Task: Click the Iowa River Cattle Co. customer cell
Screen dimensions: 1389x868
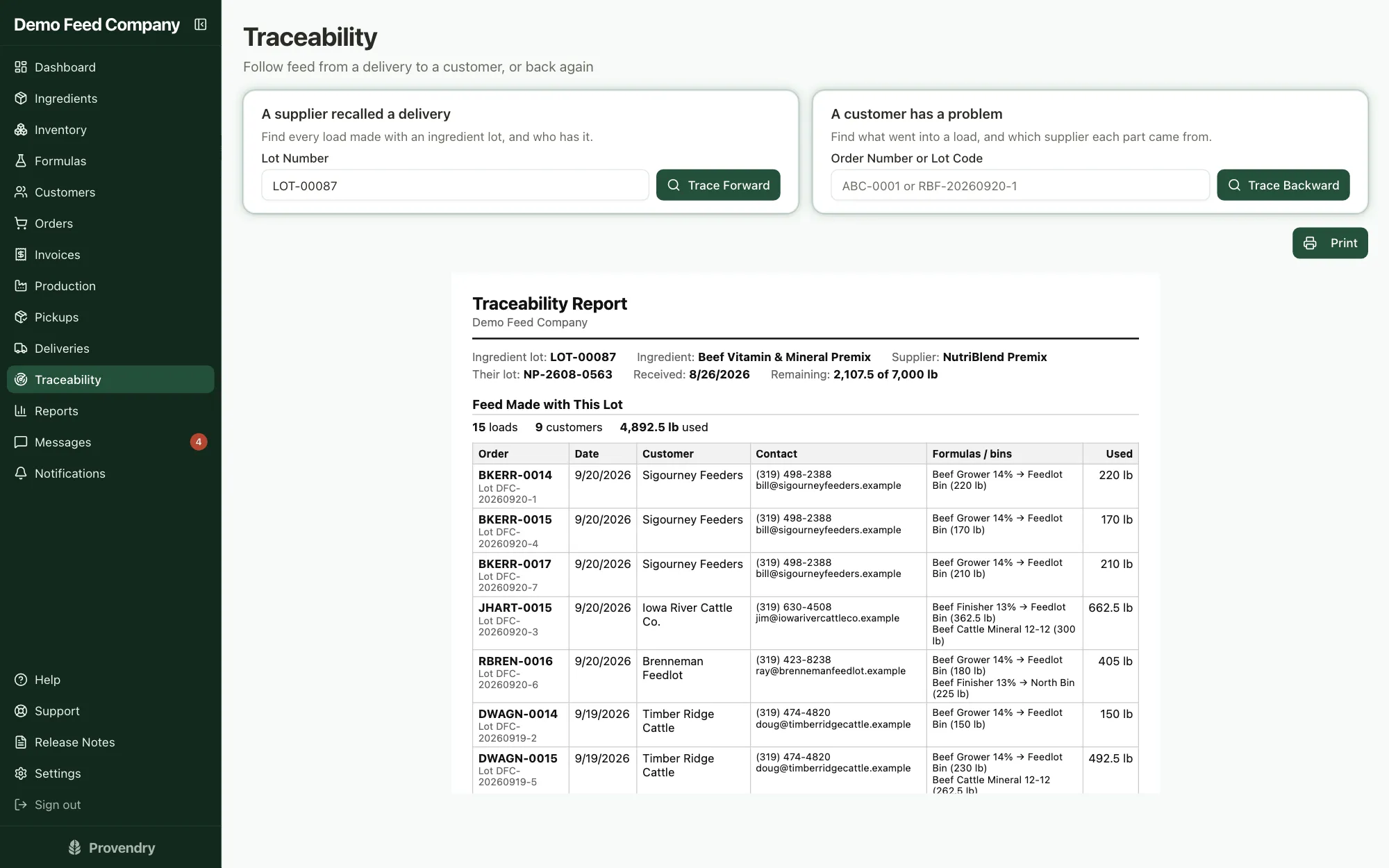Action: tap(693, 624)
